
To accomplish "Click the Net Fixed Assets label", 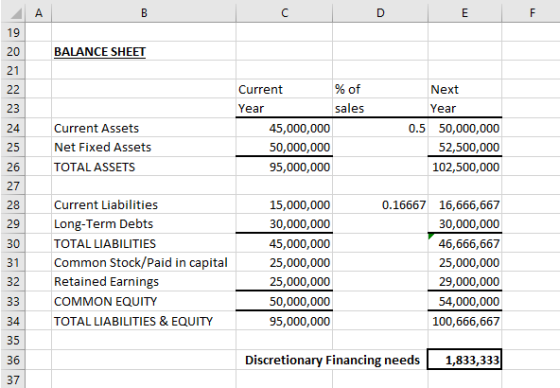I will (102, 147).
